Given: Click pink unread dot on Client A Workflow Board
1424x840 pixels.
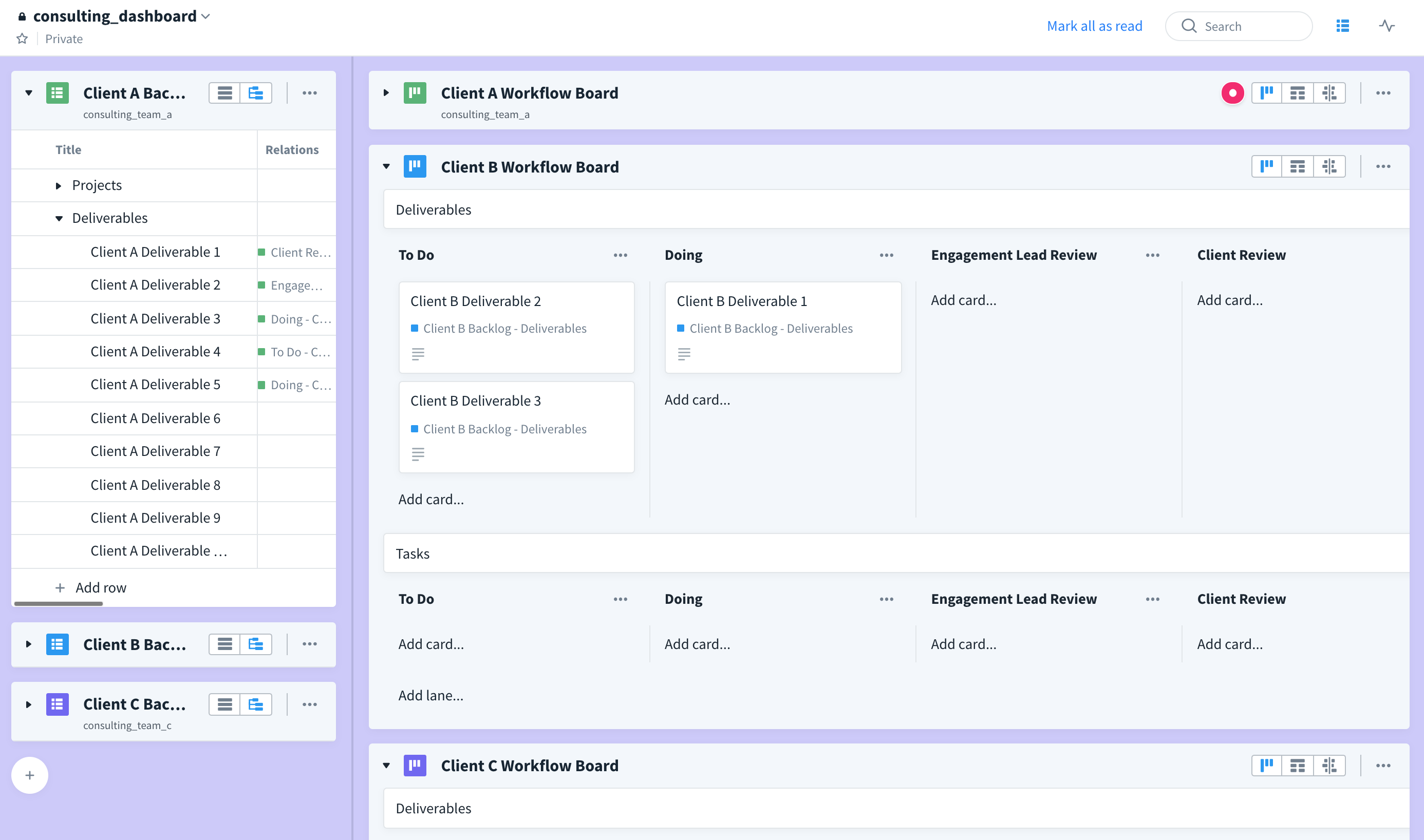Looking at the screenshot, I should pyautogui.click(x=1232, y=92).
